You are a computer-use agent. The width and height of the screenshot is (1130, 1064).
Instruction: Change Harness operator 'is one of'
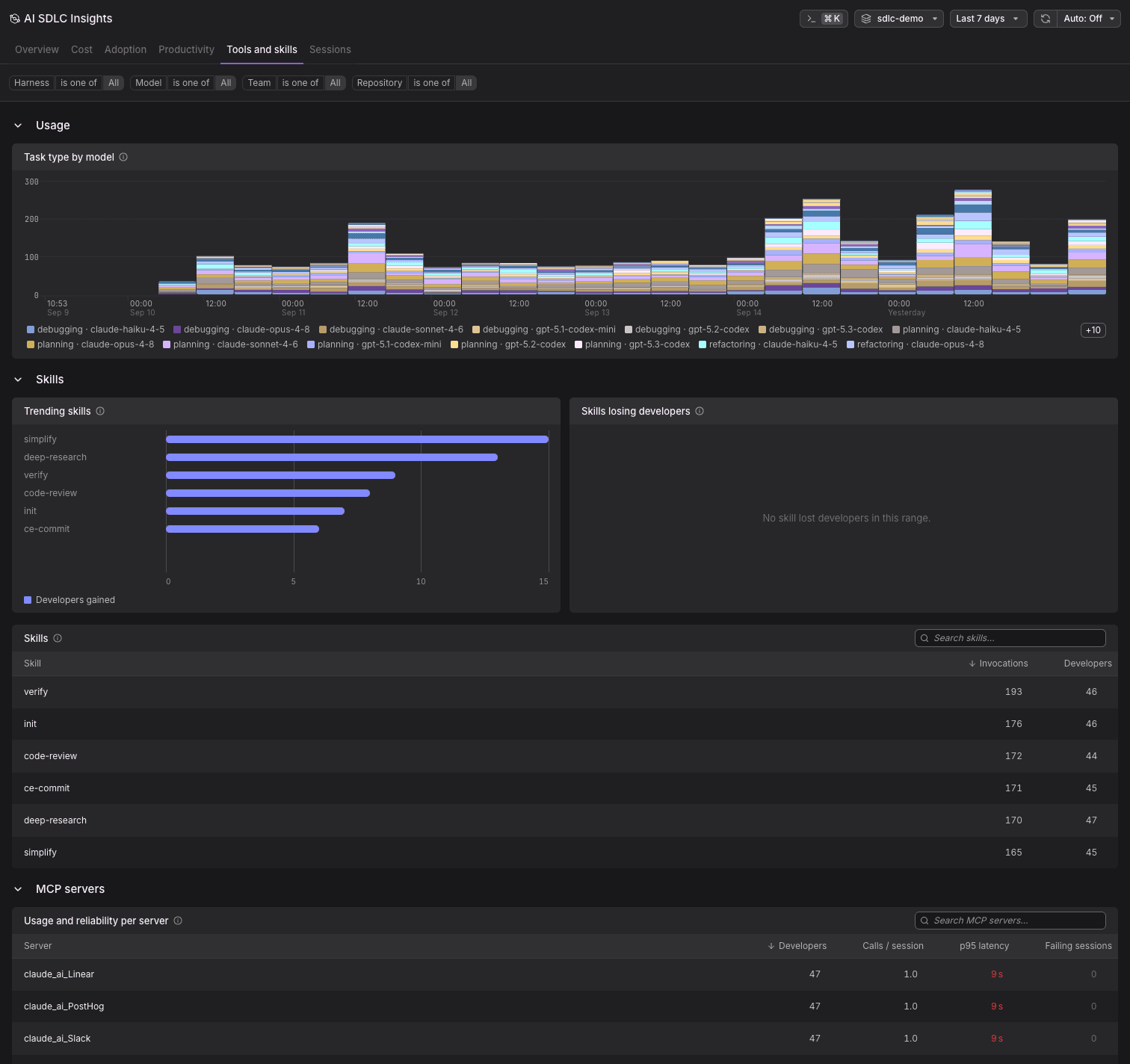78,83
